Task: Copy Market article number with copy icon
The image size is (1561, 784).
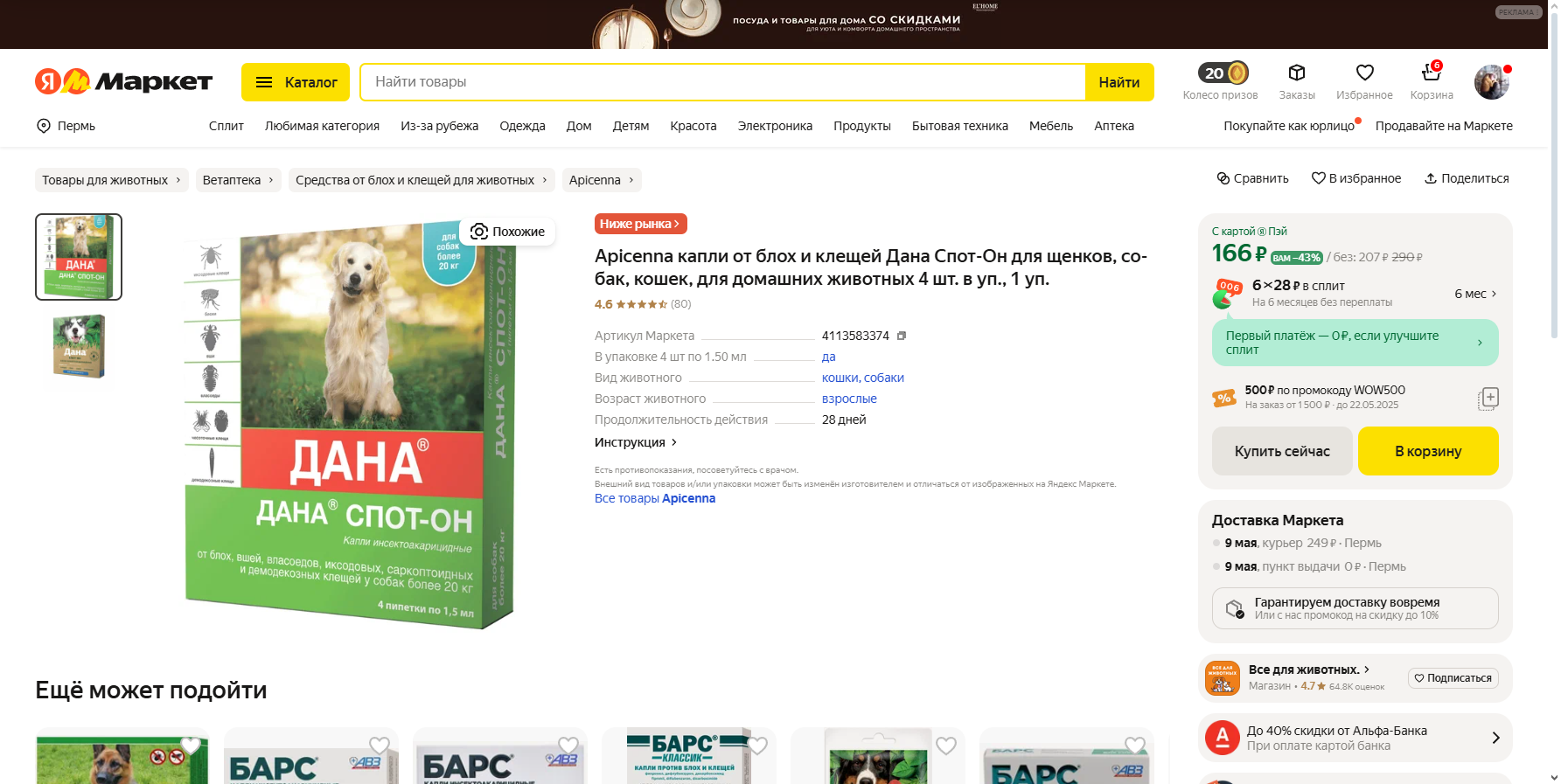Action: tap(902, 336)
